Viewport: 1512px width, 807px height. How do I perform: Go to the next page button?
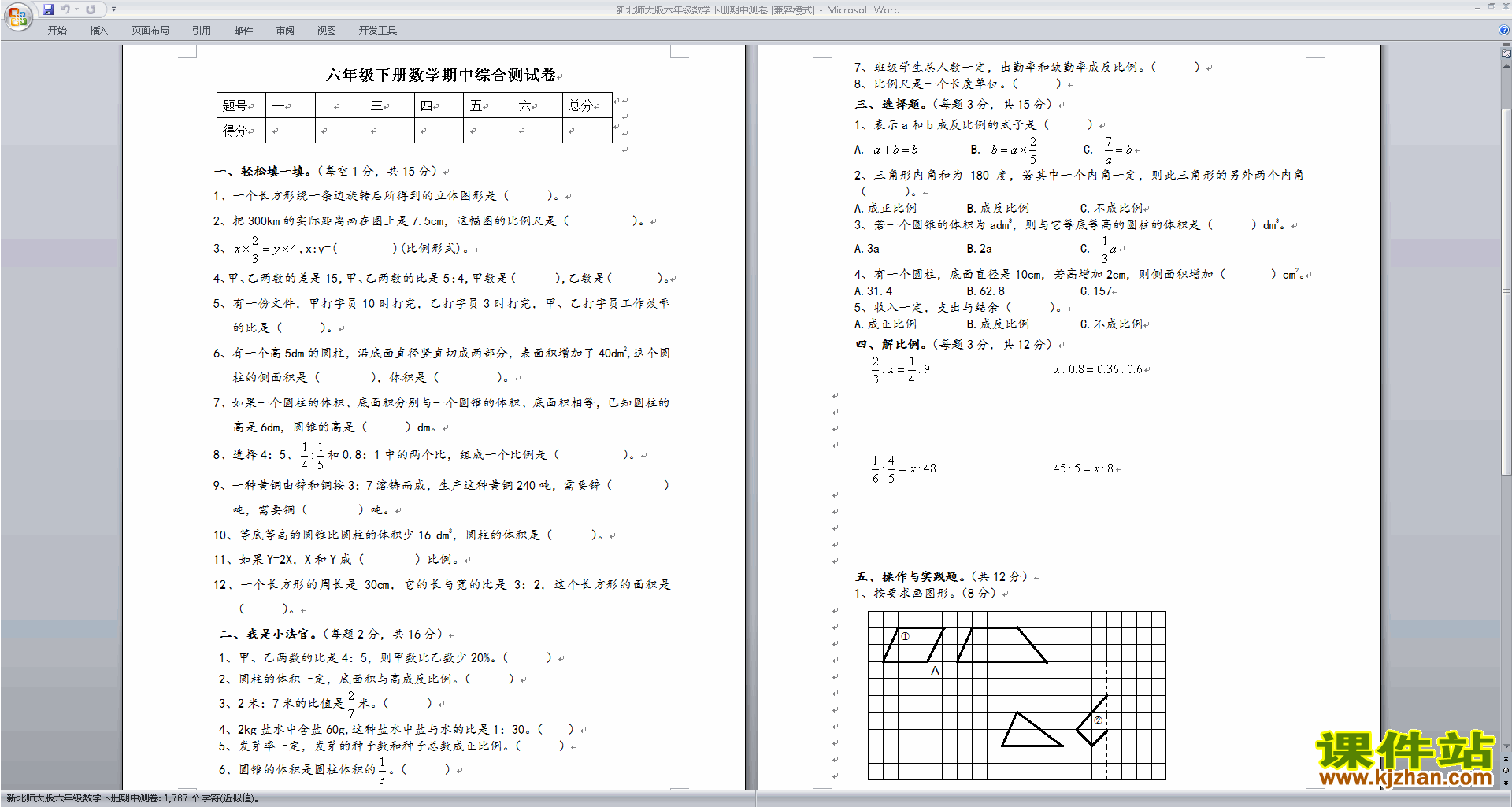pyautogui.click(x=1506, y=783)
